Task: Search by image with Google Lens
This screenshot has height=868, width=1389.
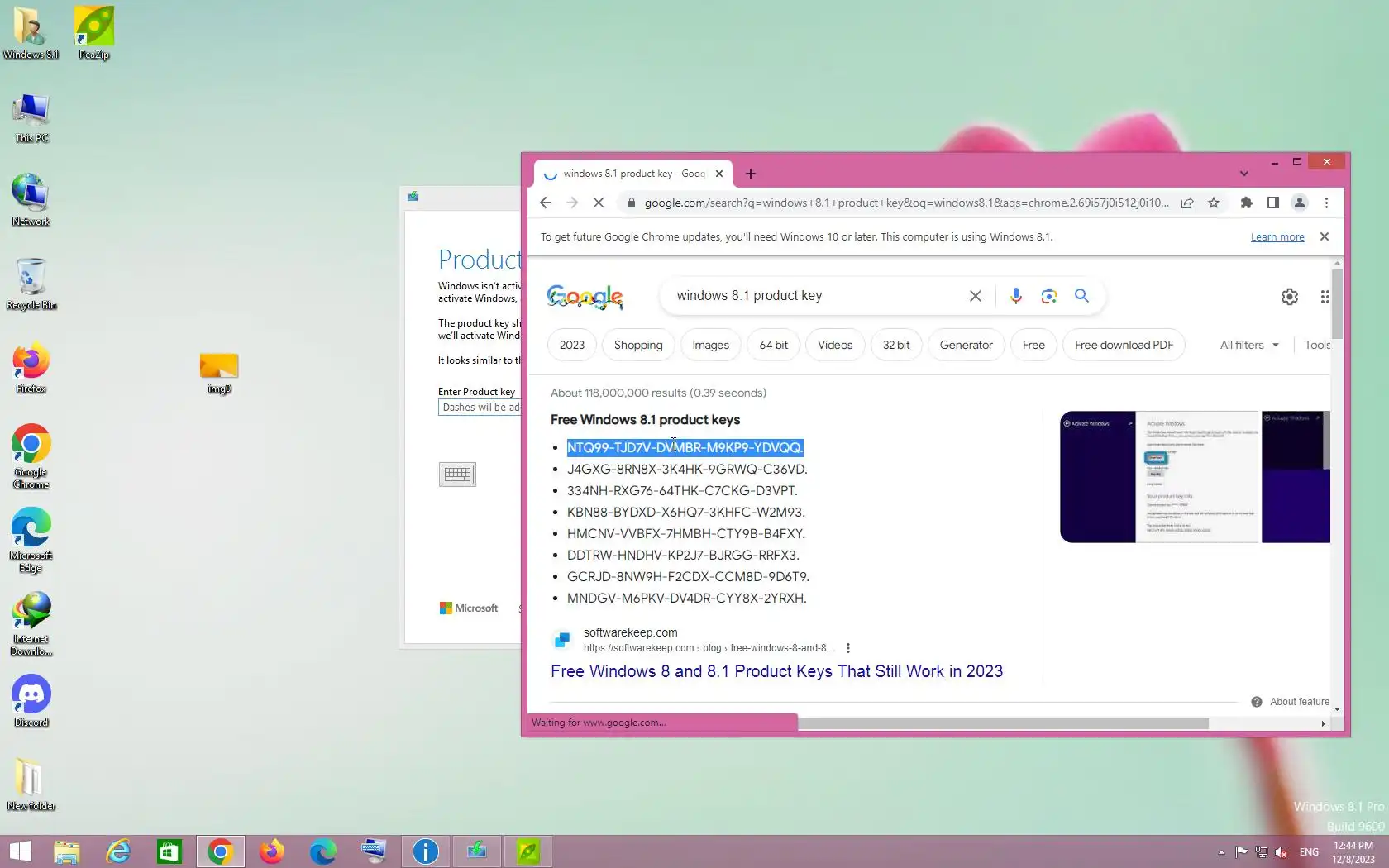Action: pyautogui.click(x=1048, y=296)
